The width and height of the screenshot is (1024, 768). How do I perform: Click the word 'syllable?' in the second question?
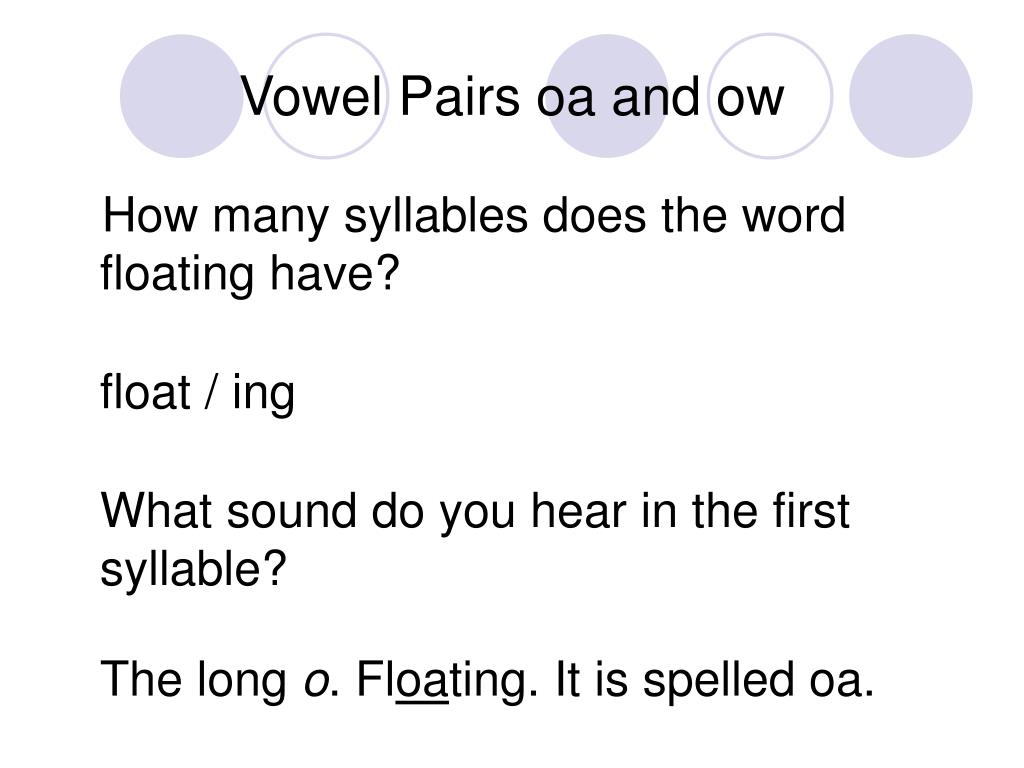click(193, 570)
